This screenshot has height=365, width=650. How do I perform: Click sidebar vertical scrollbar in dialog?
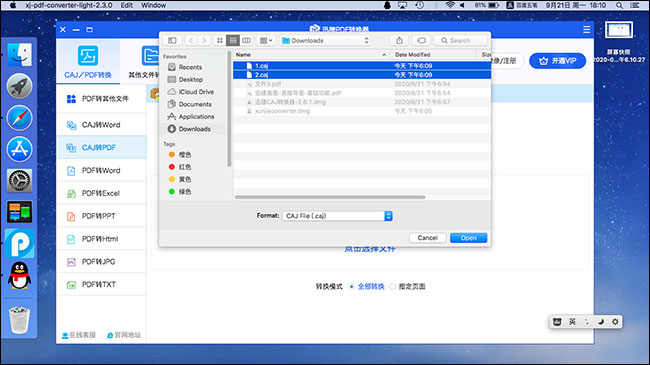[229, 109]
